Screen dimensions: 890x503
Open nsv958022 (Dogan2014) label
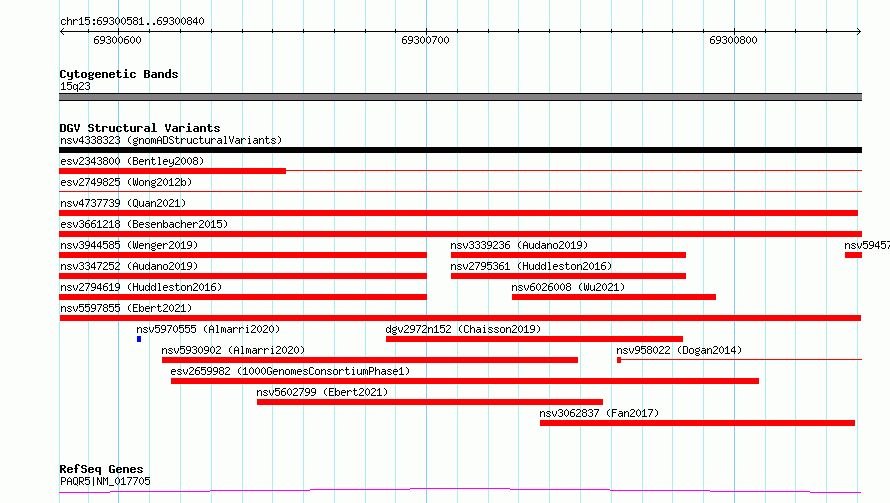pyautogui.click(x=679, y=350)
